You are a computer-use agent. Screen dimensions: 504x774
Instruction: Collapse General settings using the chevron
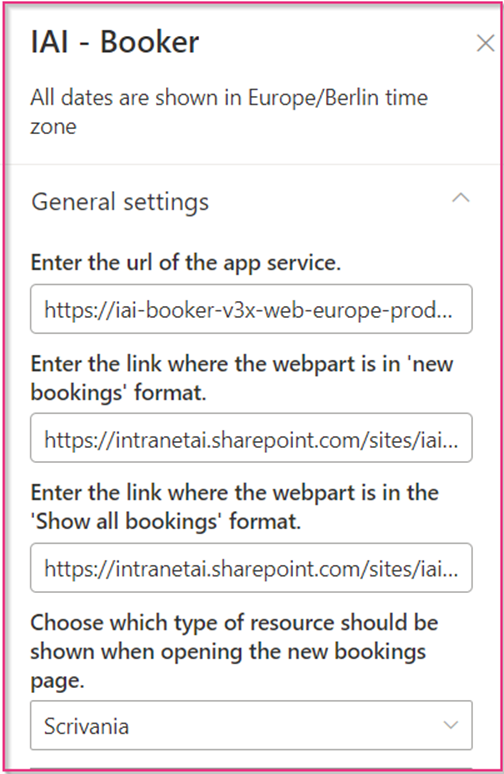[461, 198]
